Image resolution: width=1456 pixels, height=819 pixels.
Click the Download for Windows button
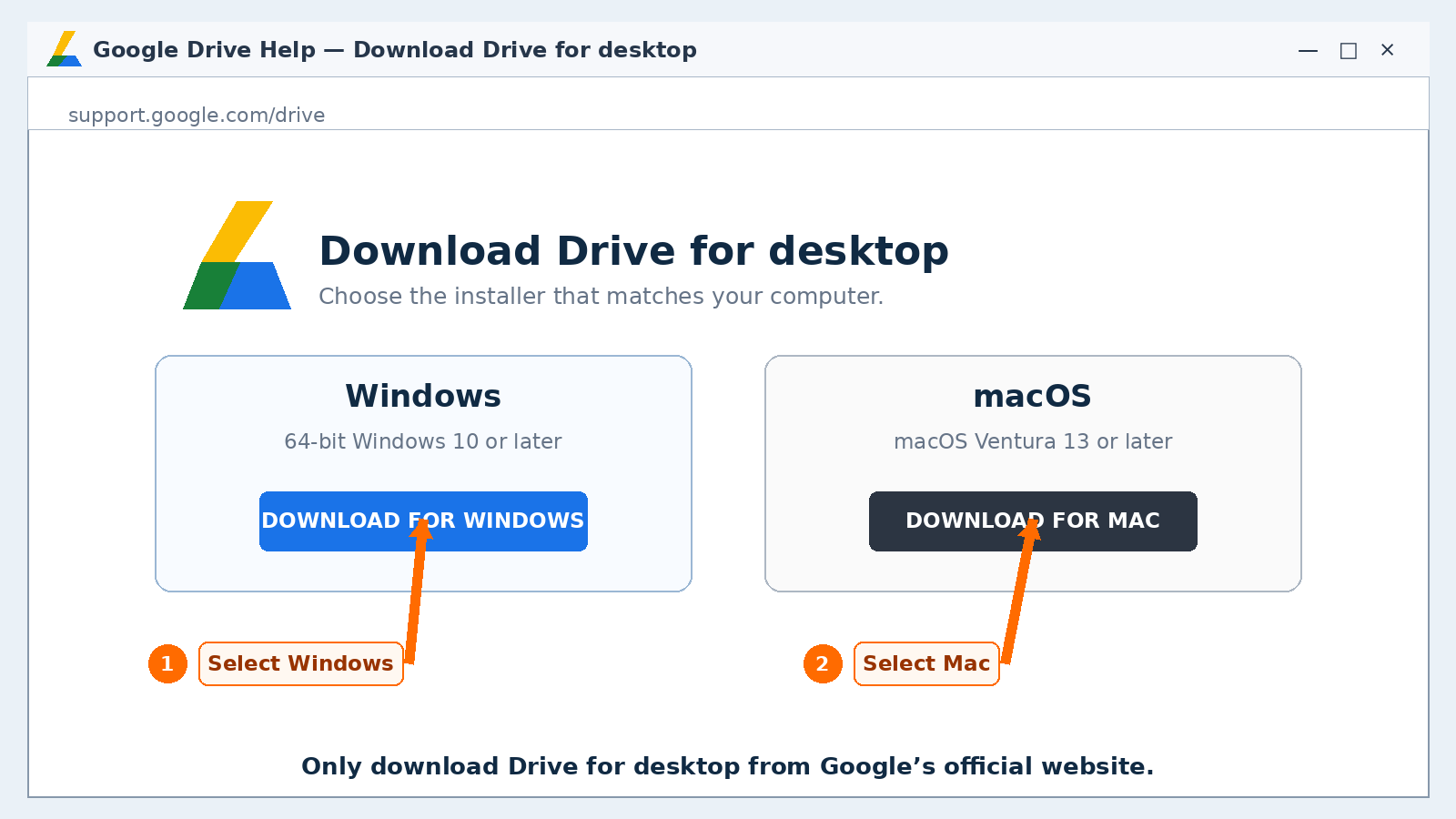[423, 521]
